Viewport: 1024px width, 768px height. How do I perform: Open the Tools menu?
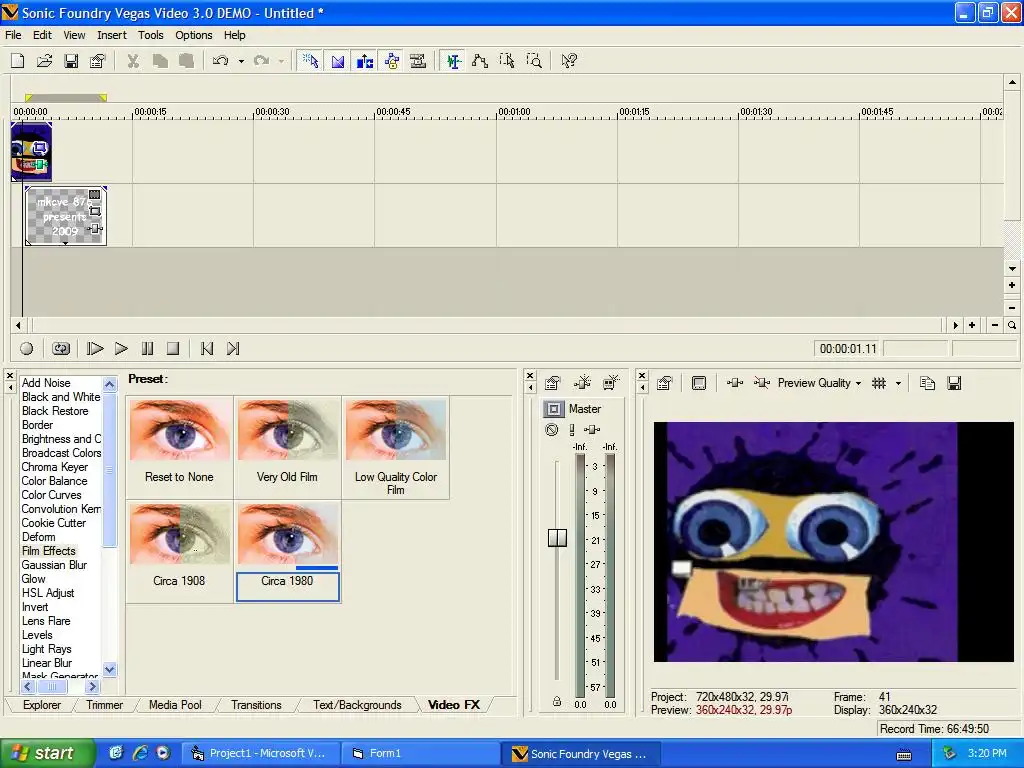(150, 35)
